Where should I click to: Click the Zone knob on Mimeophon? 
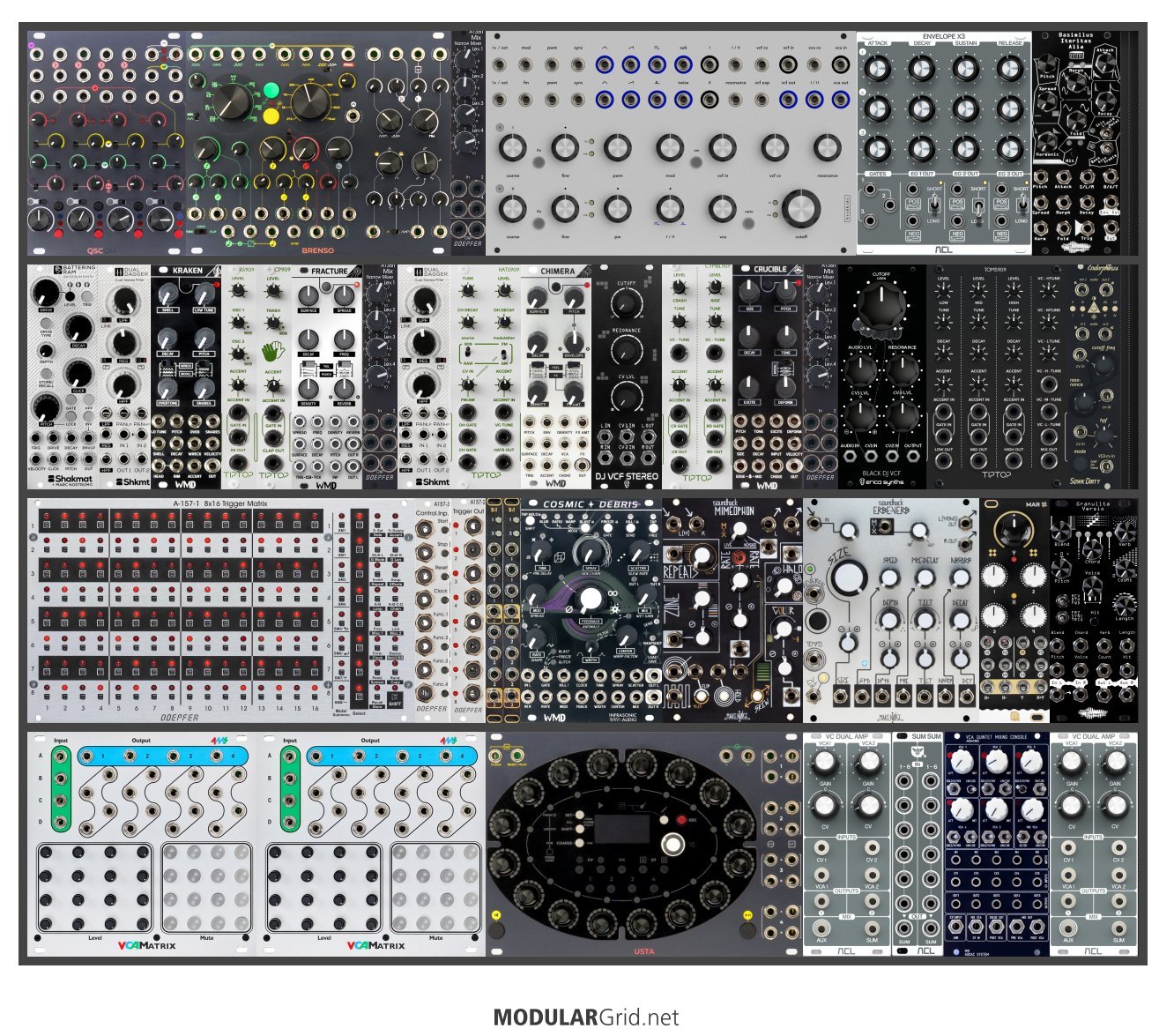coord(702,600)
